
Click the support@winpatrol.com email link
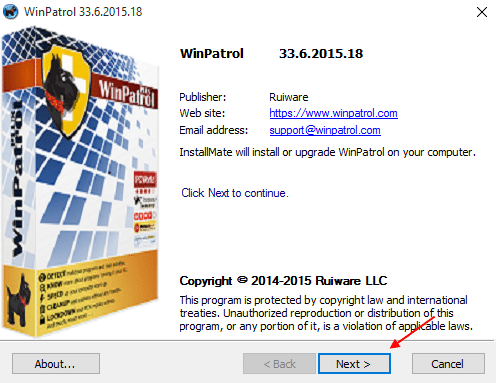pos(325,130)
